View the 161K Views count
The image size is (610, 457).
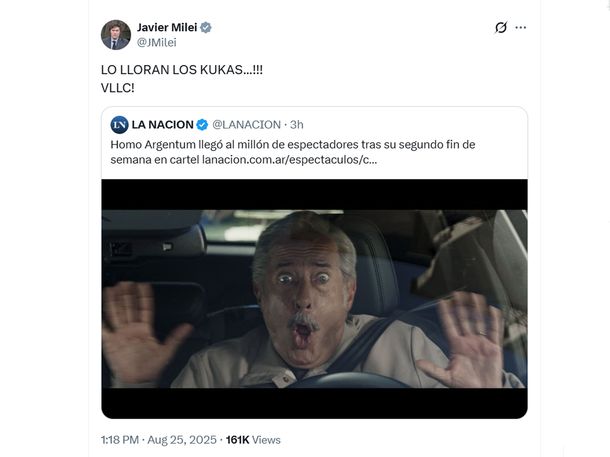[x=253, y=440]
